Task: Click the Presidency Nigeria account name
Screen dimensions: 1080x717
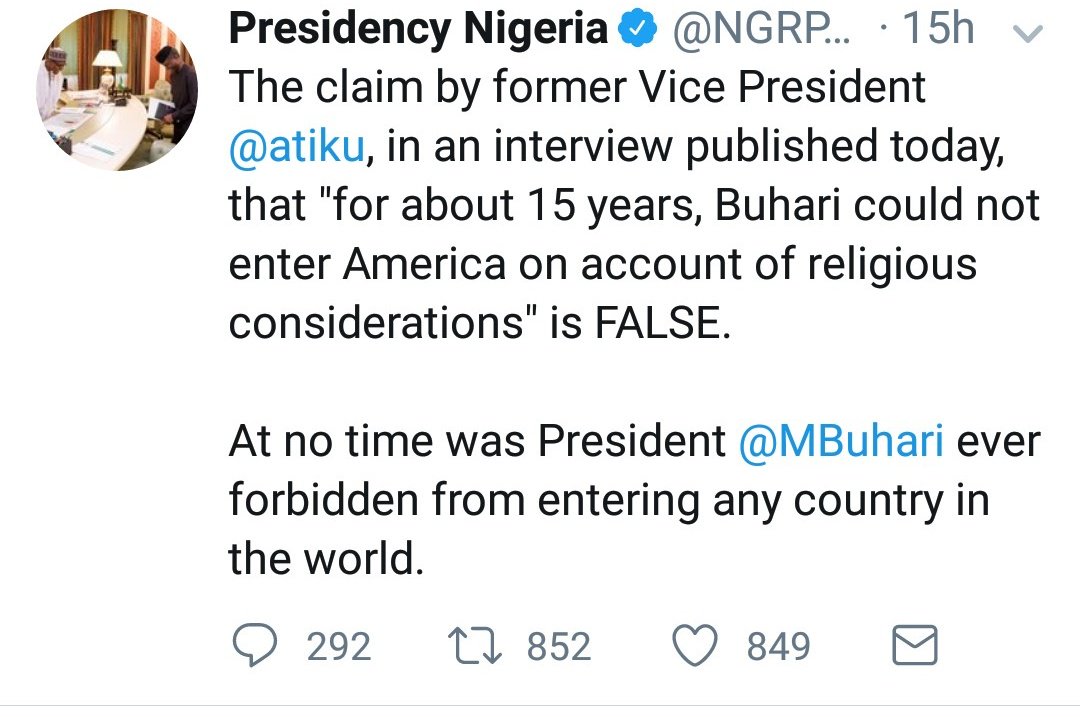Action: (418, 31)
